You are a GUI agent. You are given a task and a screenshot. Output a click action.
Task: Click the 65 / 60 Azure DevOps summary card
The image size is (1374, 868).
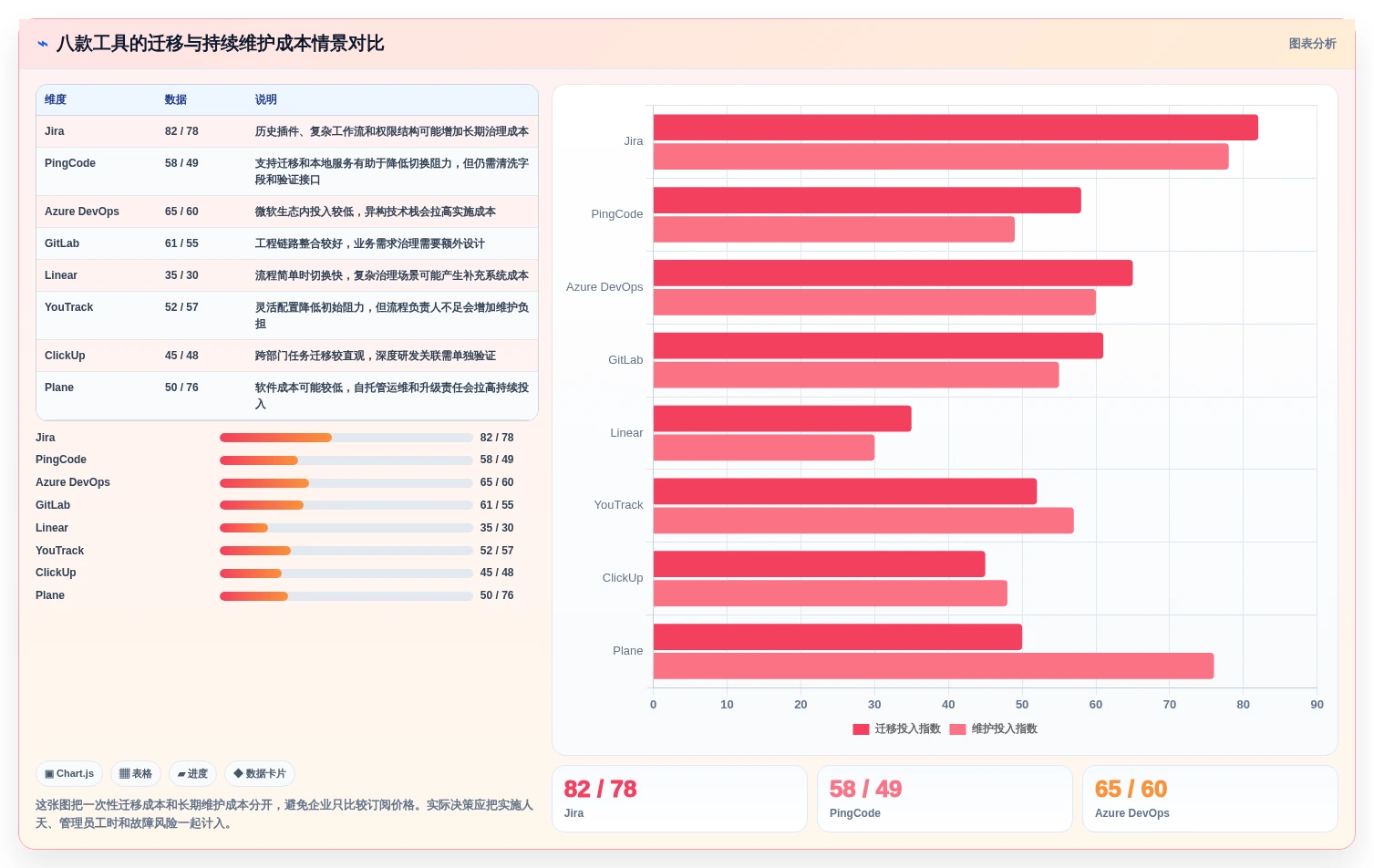click(1210, 799)
